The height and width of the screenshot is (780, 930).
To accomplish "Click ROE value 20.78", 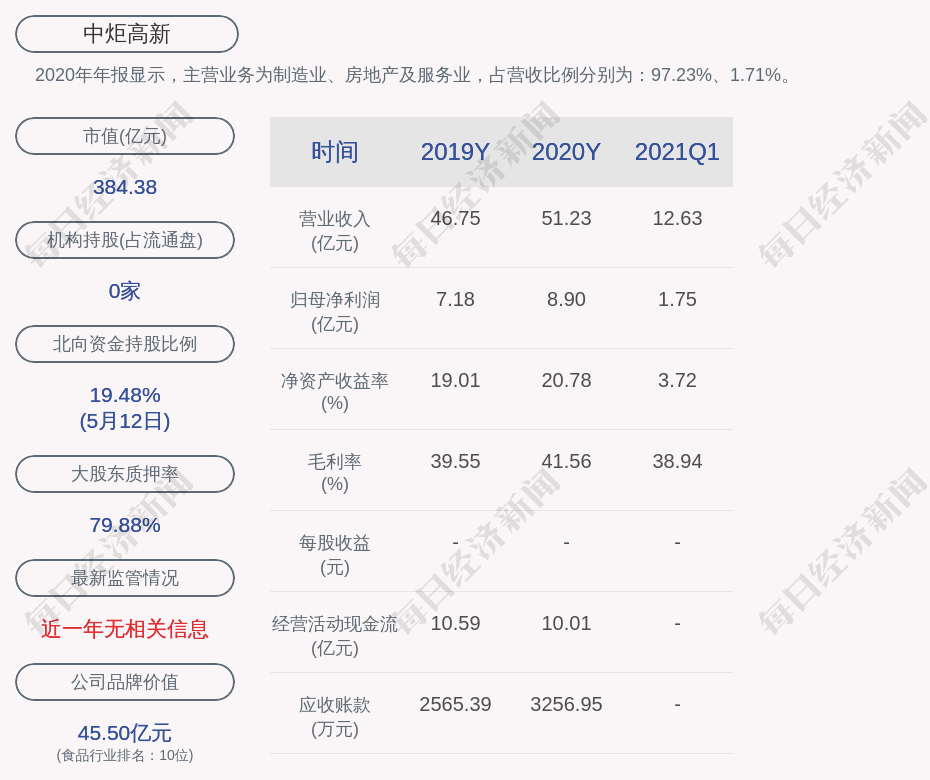I will click(566, 380).
